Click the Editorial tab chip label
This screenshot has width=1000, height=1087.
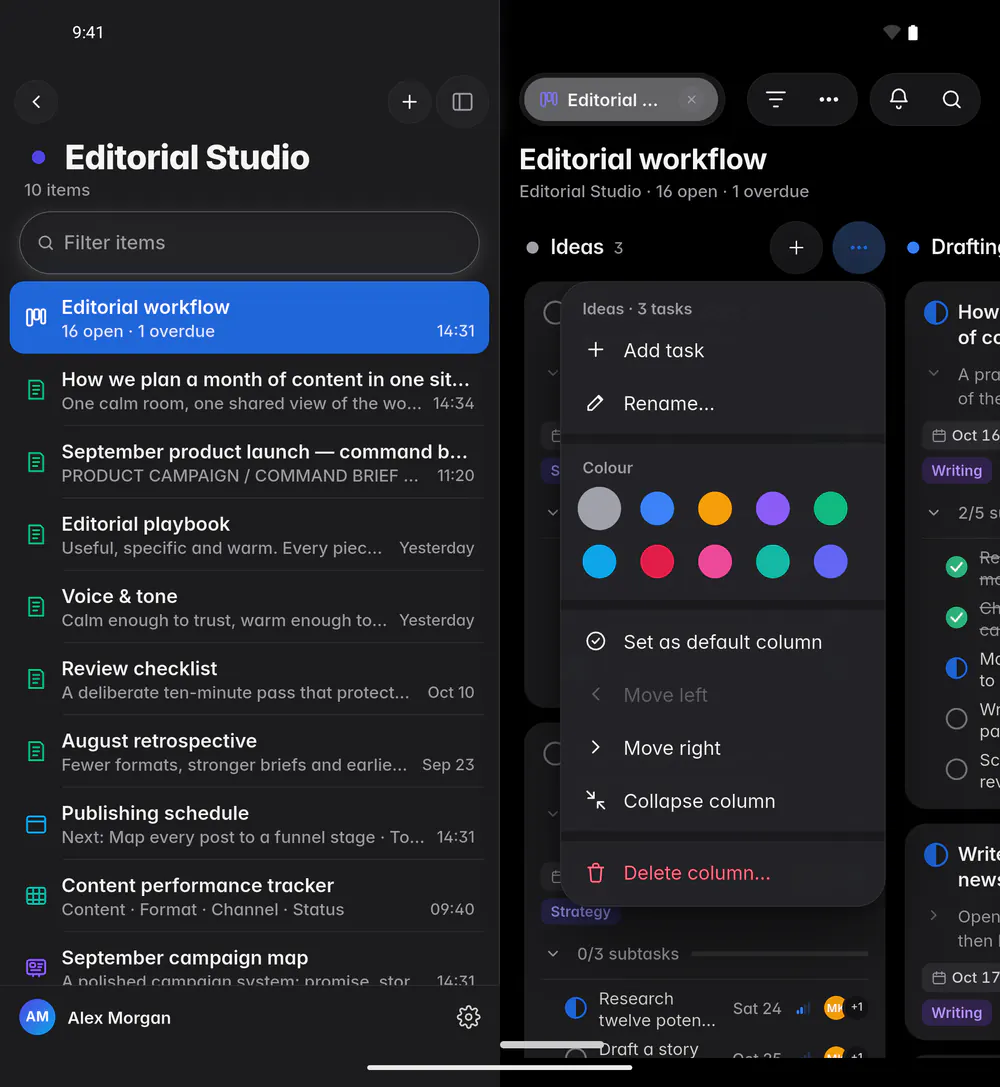click(612, 100)
